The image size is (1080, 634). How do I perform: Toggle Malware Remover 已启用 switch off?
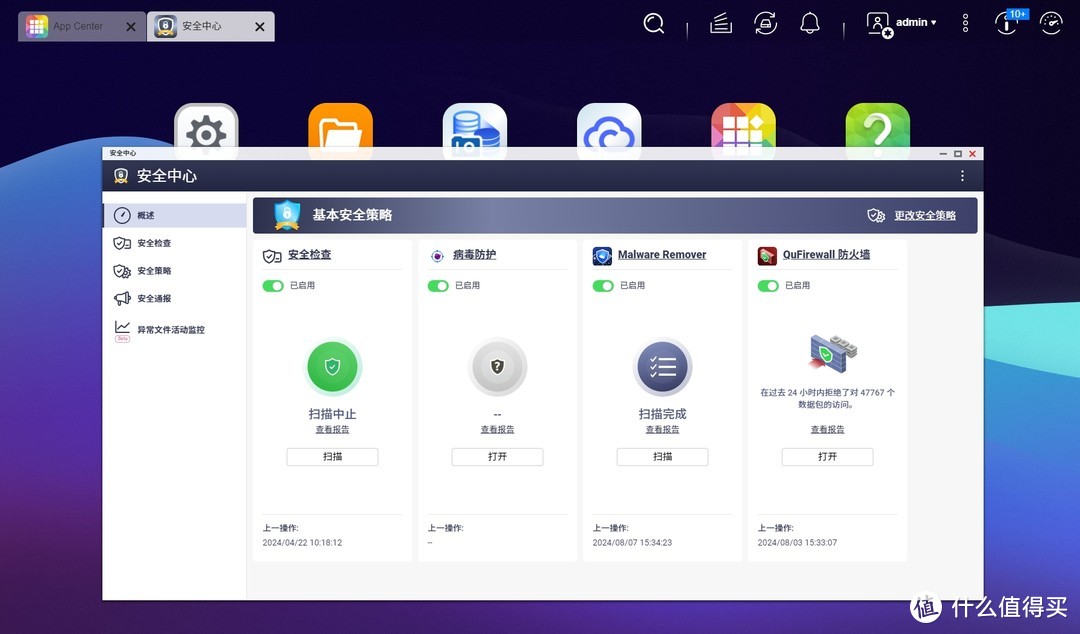click(602, 285)
